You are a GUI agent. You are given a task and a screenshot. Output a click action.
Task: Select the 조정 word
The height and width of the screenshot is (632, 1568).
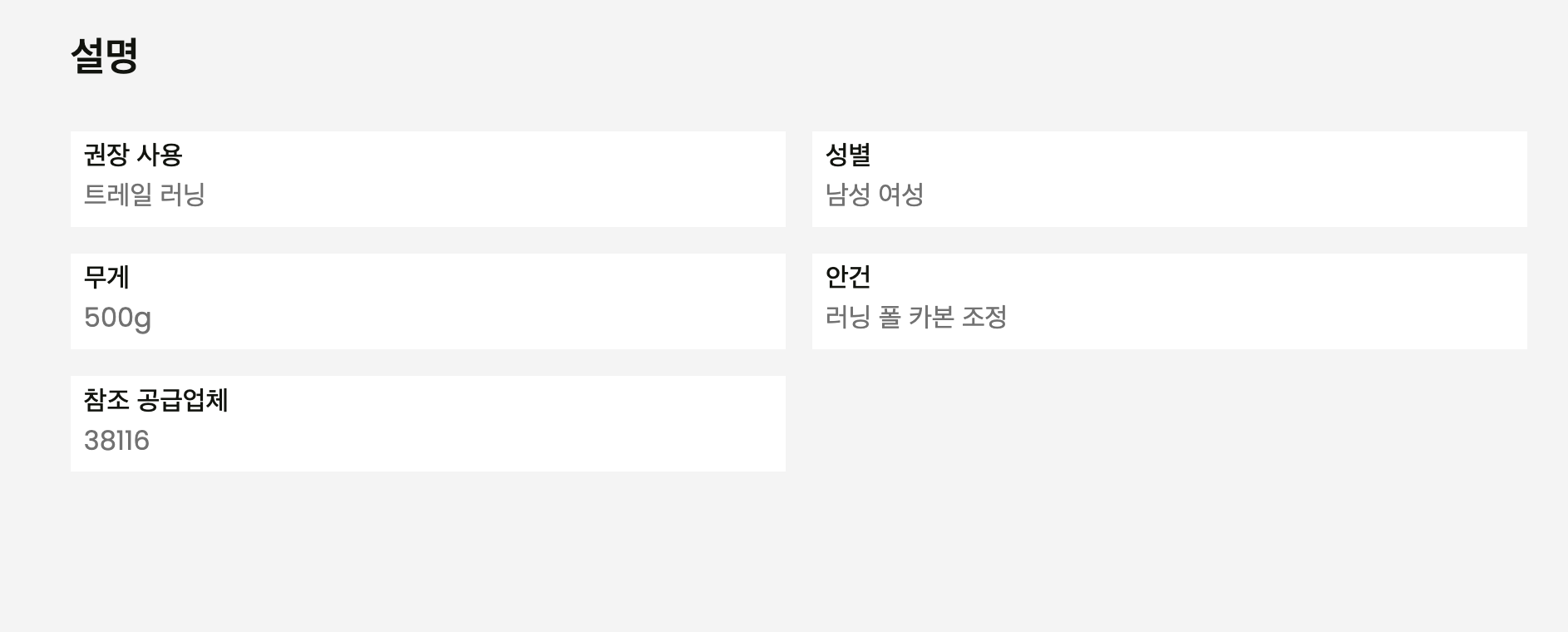pyautogui.click(x=984, y=317)
